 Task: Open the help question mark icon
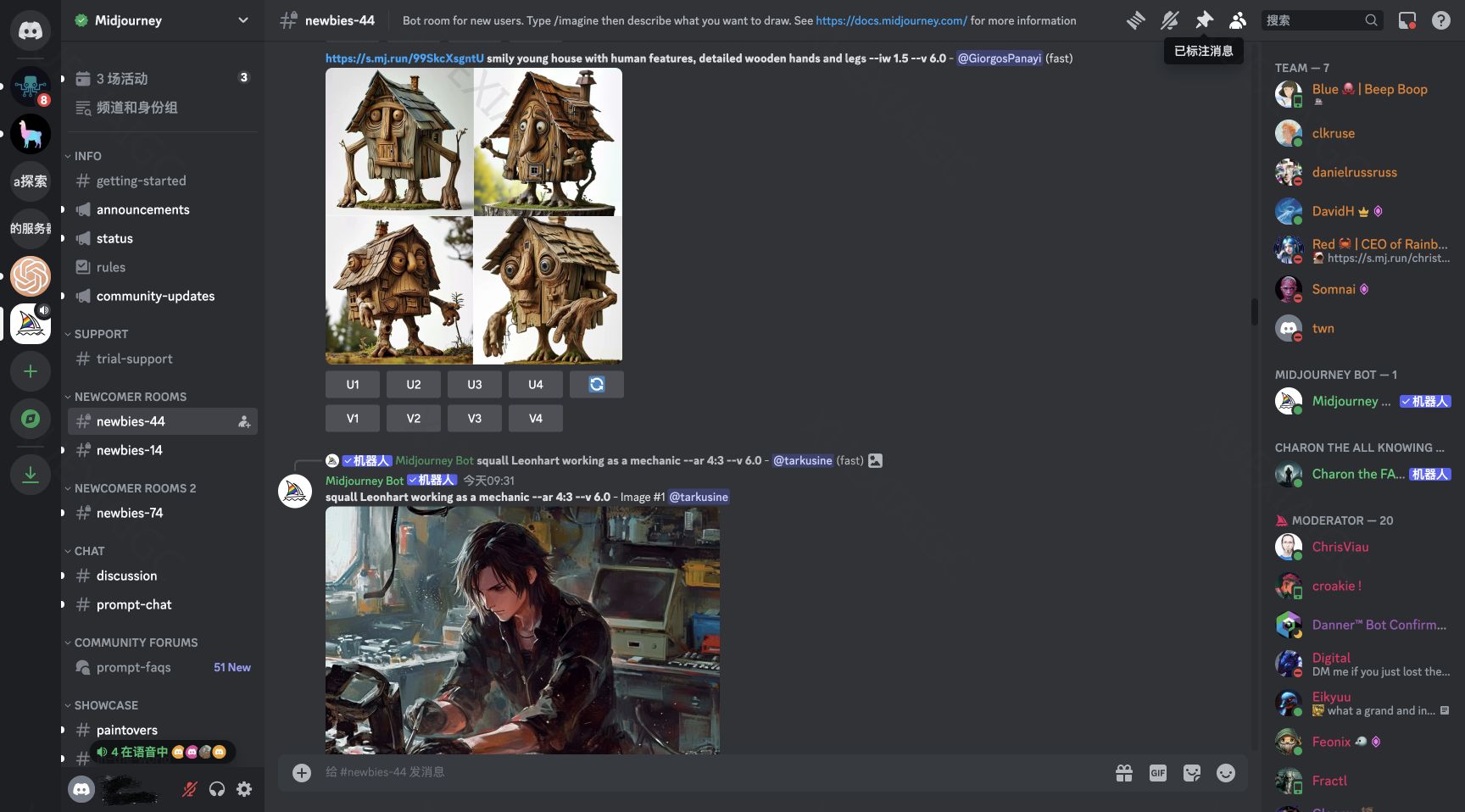pos(1441,20)
